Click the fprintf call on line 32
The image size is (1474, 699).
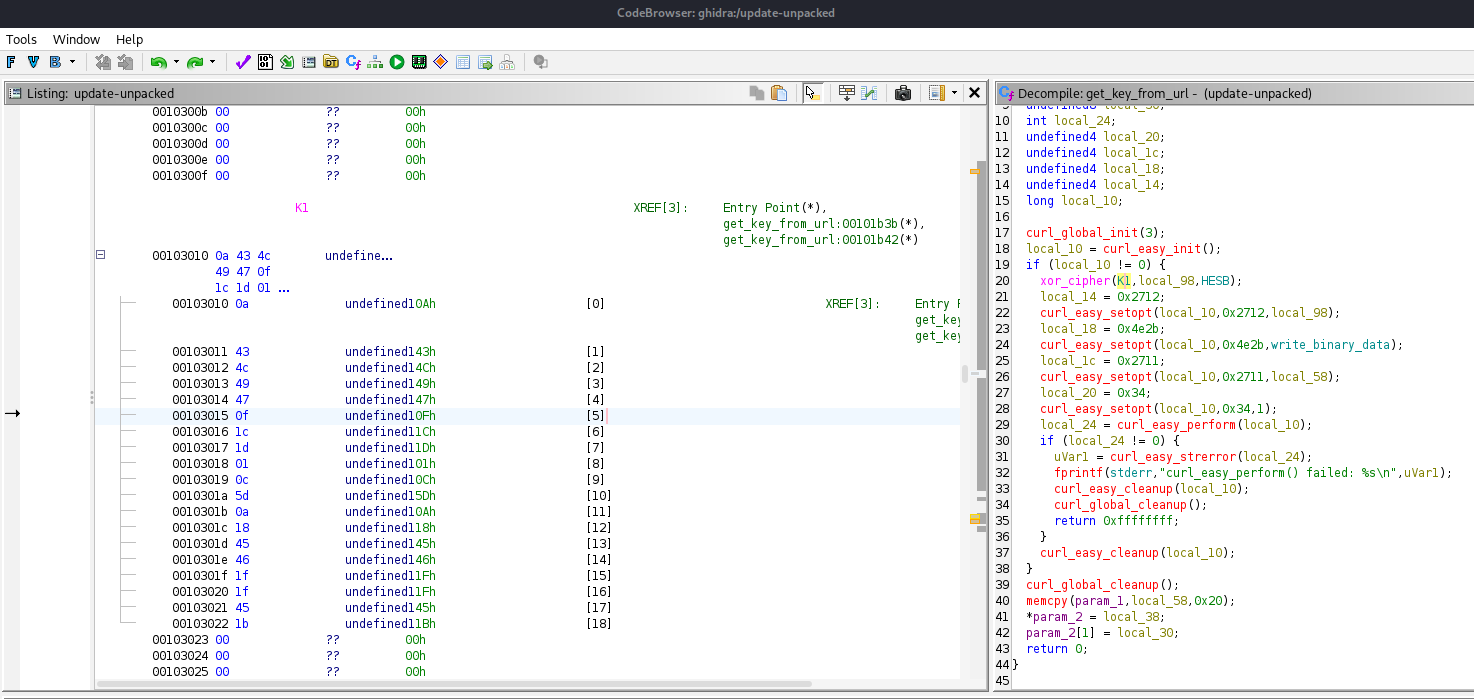pos(1078,473)
